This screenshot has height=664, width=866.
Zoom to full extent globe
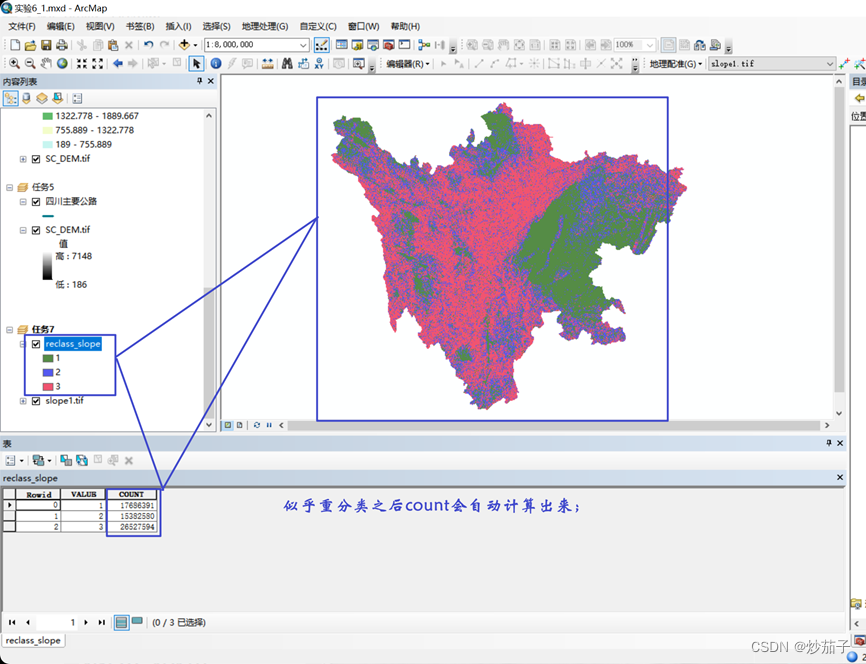tap(62, 64)
